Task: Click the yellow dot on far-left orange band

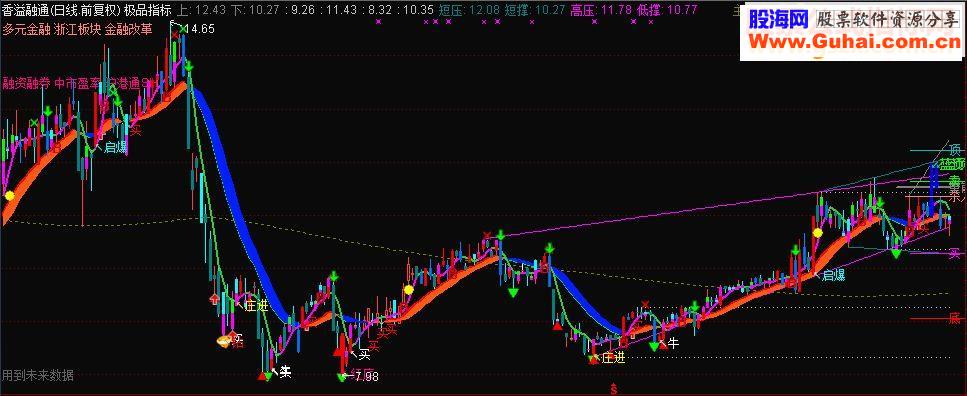Action: 9,196
